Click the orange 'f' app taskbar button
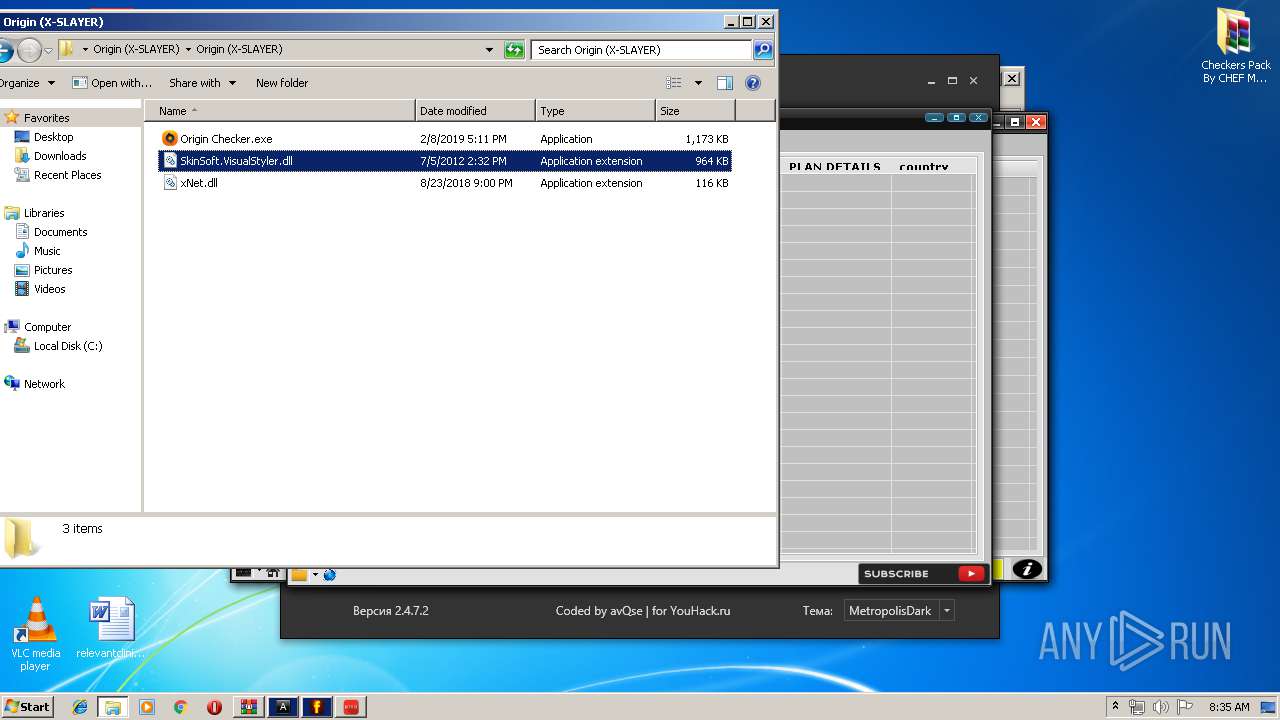 pos(317,707)
